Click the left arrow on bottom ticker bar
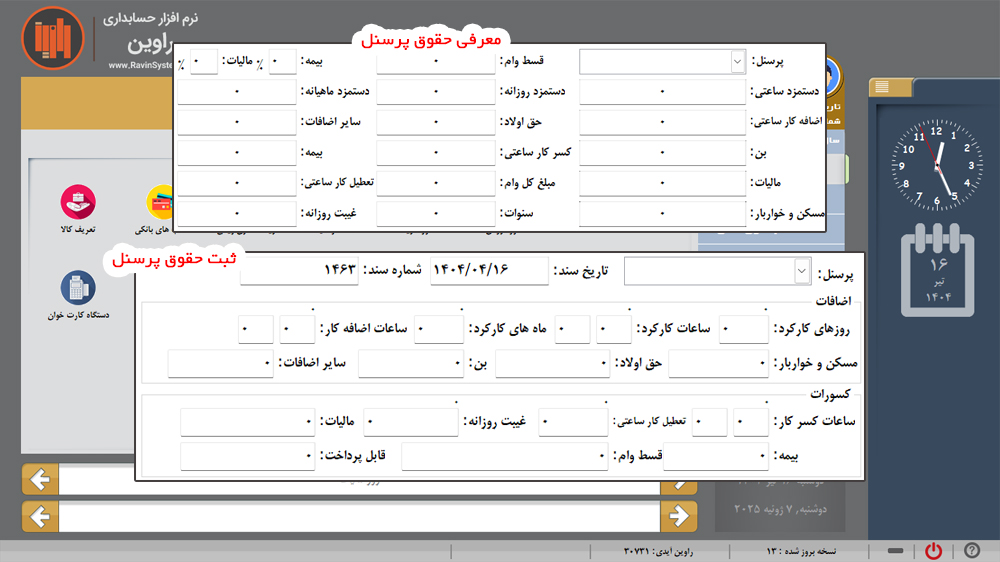 (40, 516)
